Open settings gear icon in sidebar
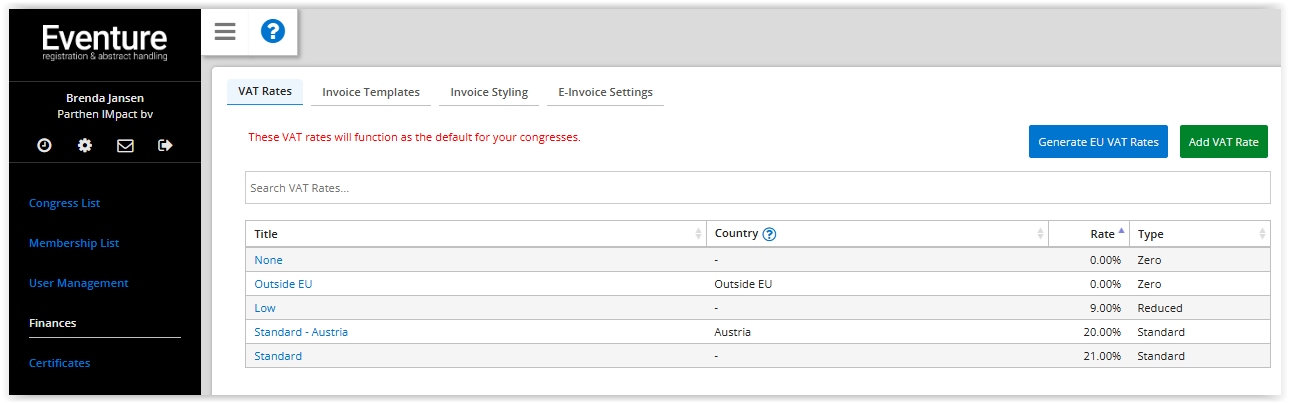The image size is (1289, 403). [85, 145]
